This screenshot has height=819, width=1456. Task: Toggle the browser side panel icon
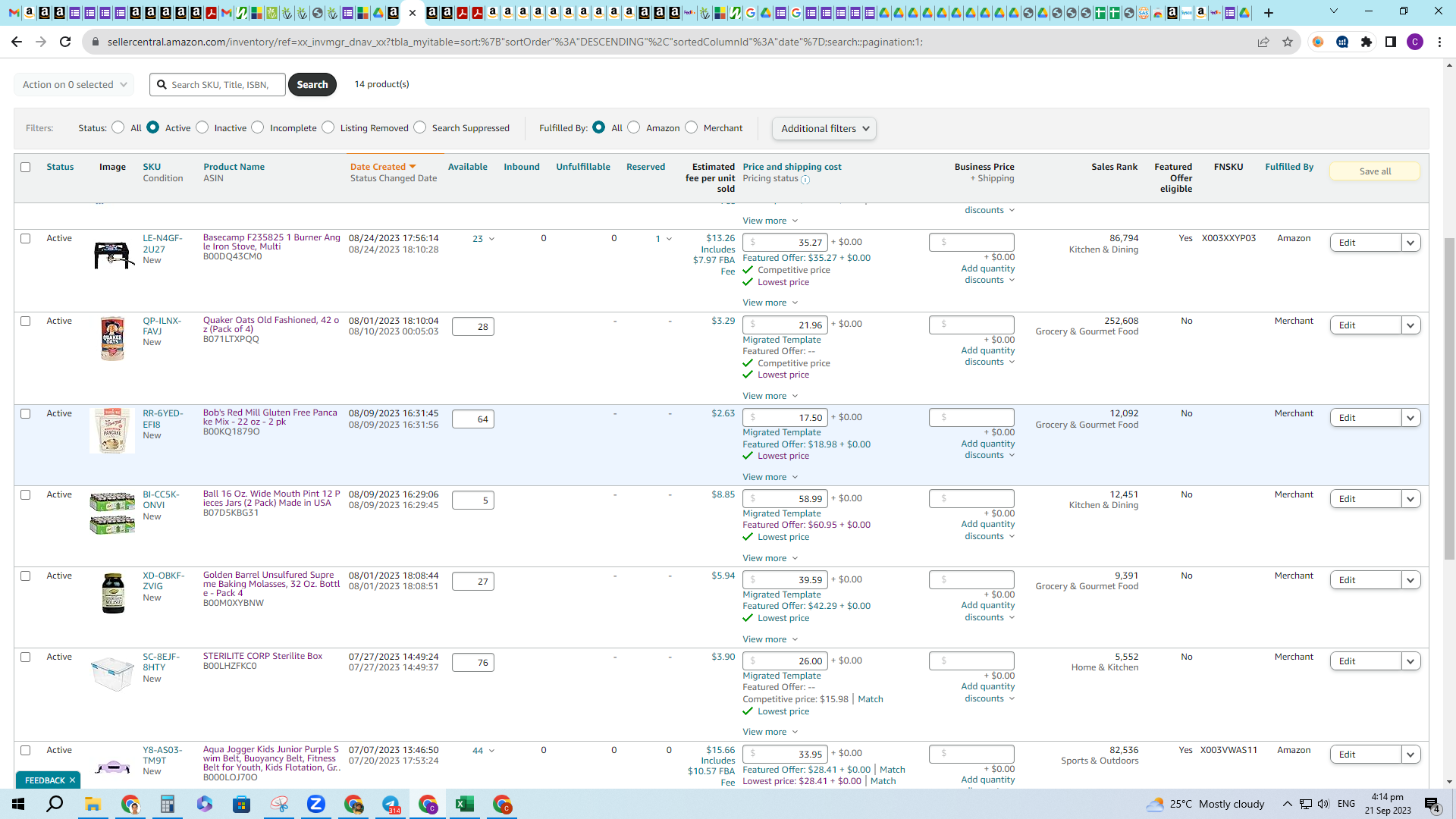(x=1391, y=42)
